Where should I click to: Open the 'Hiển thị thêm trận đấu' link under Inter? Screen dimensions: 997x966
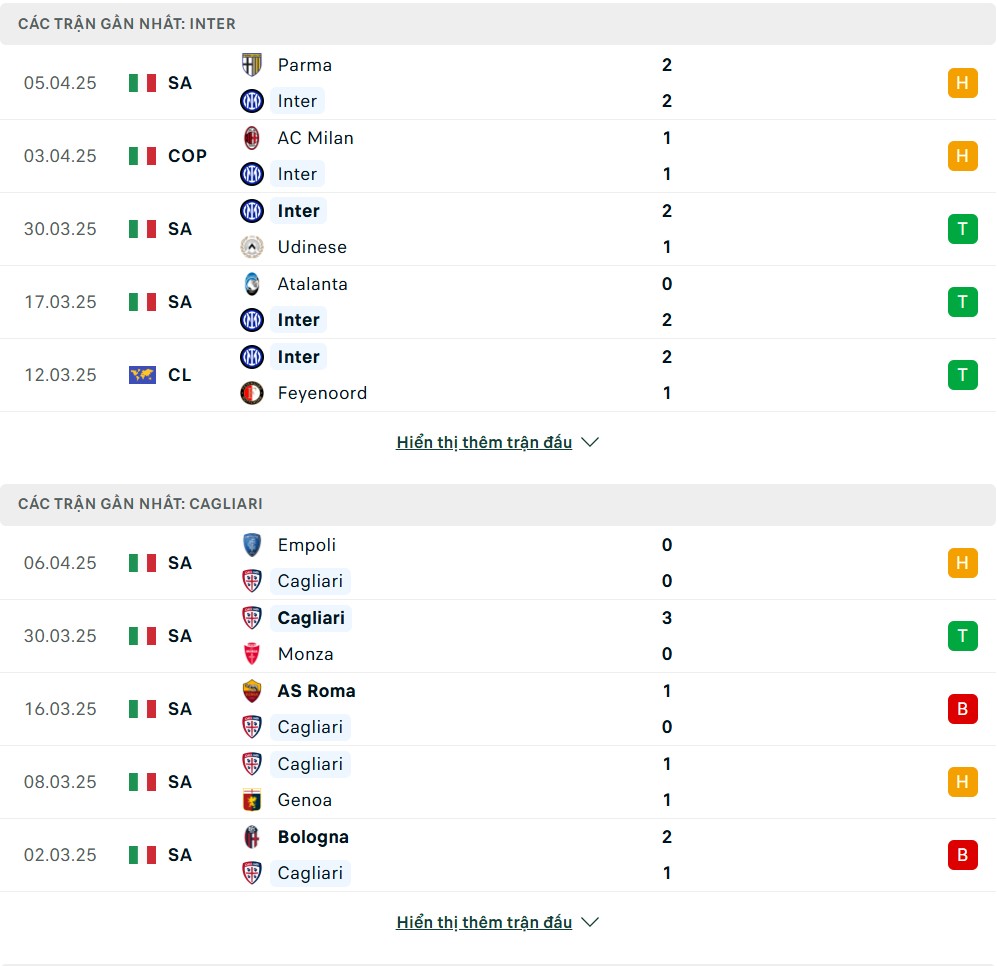point(485,442)
